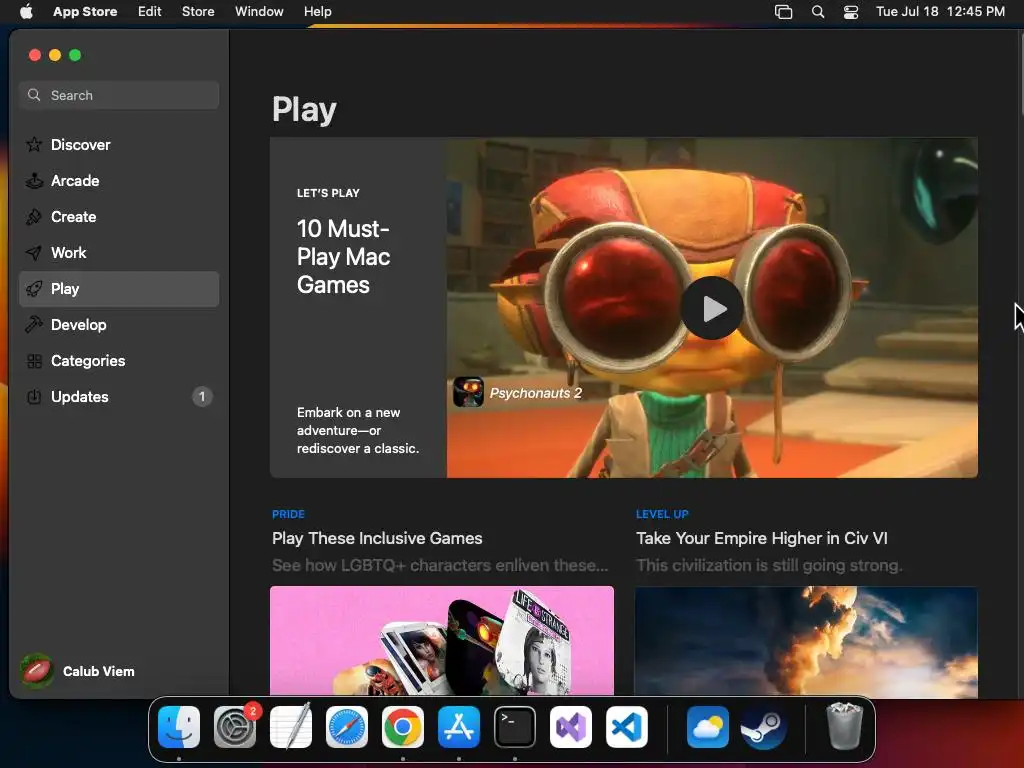Open the Apple menu

click(x=26, y=12)
